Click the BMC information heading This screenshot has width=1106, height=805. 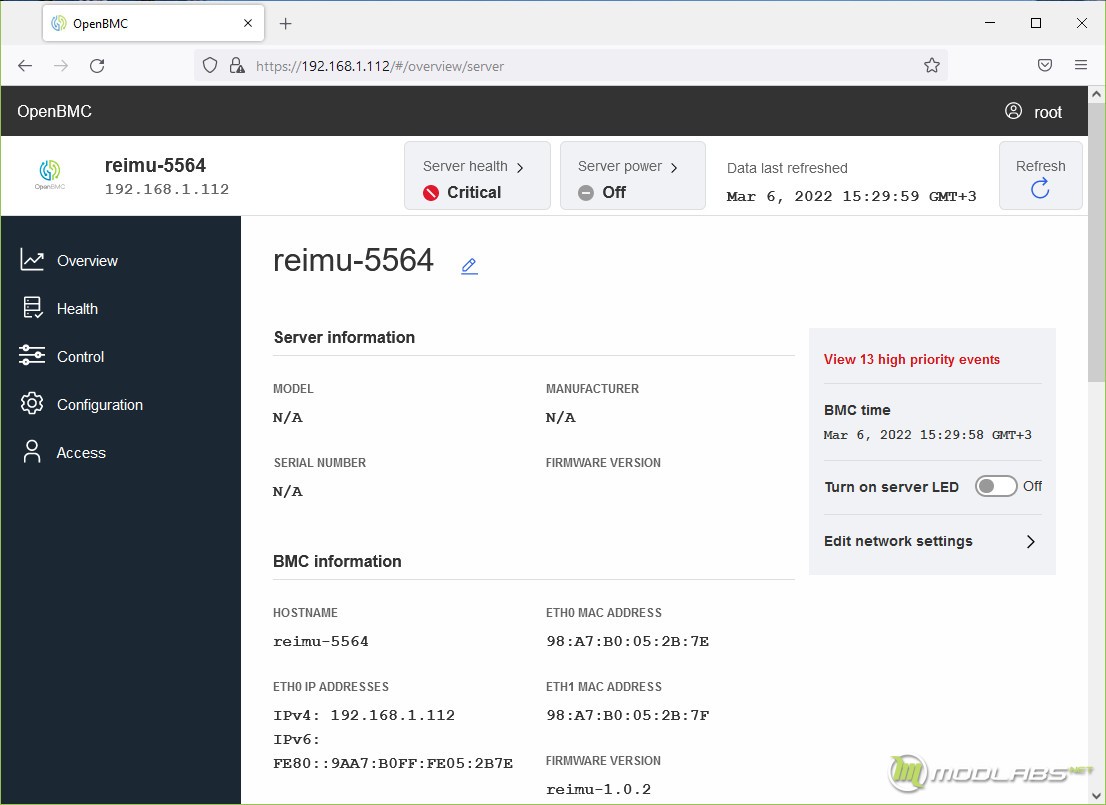[337, 561]
